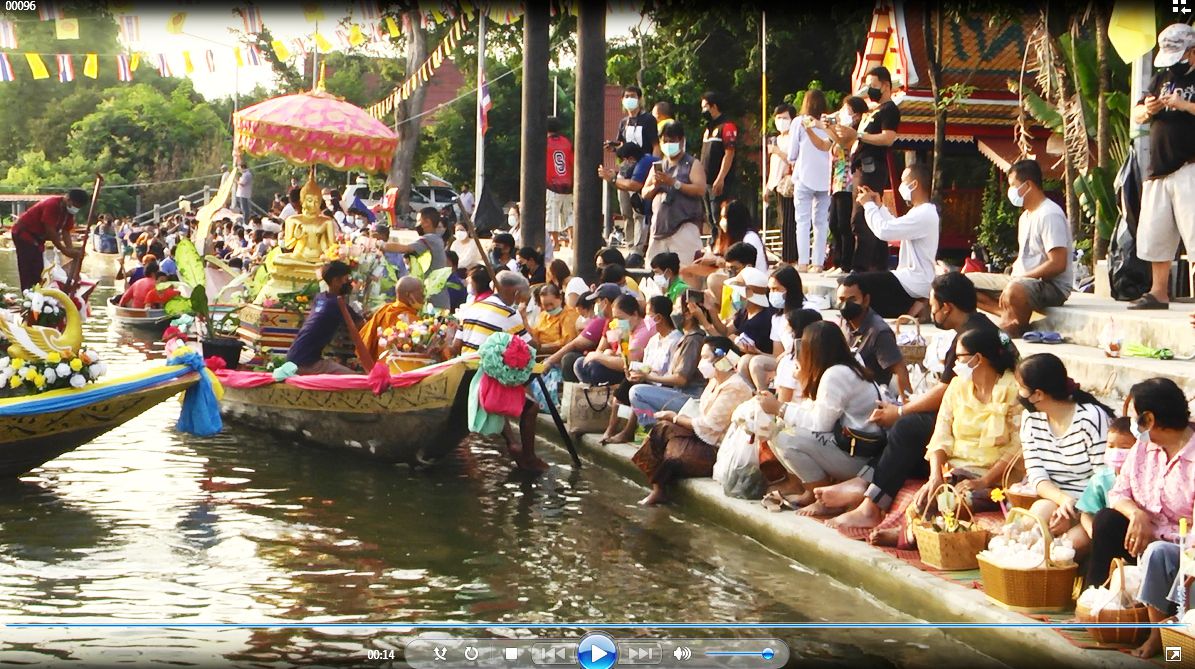Turn on shuffle playback
The image size is (1195, 669).
(x=440, y=654)
